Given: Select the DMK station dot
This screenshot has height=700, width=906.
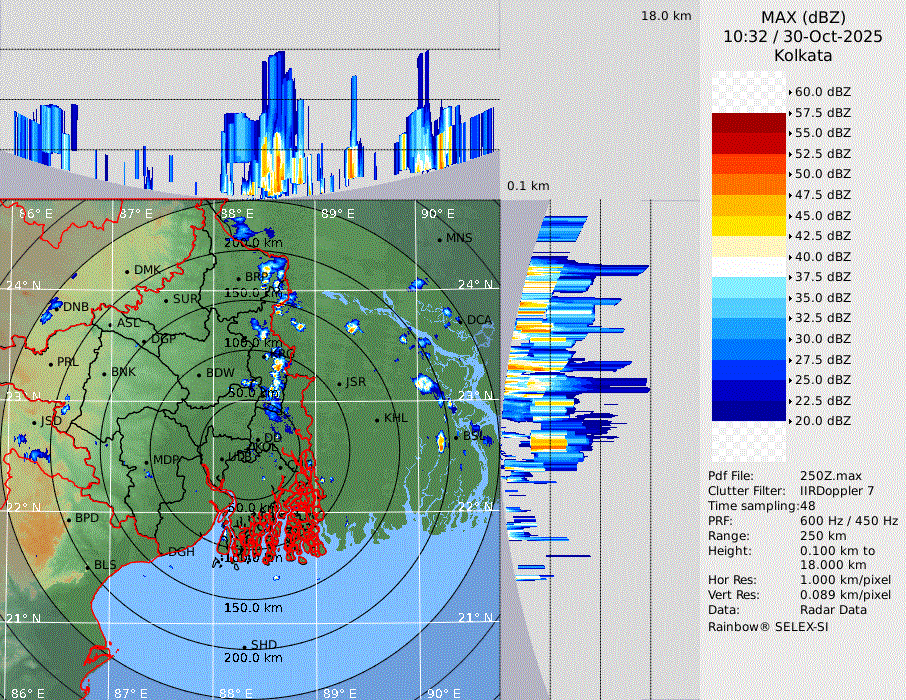Looking at the screenshot, I should (x=127, y=271).
